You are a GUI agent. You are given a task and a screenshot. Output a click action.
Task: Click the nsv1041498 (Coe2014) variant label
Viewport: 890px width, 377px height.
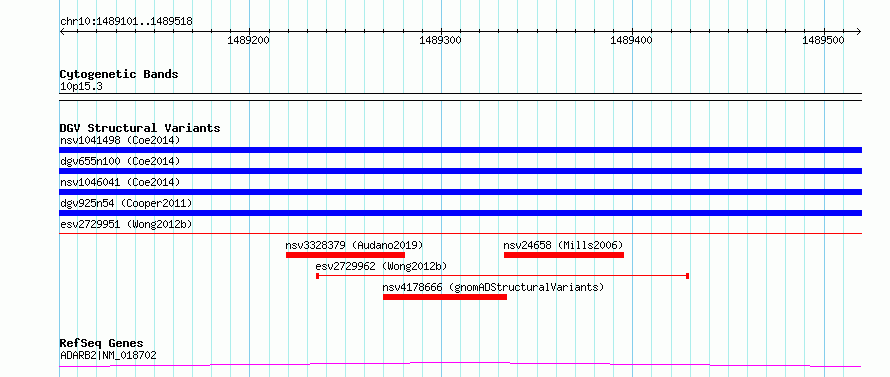(x=120, y=140)
